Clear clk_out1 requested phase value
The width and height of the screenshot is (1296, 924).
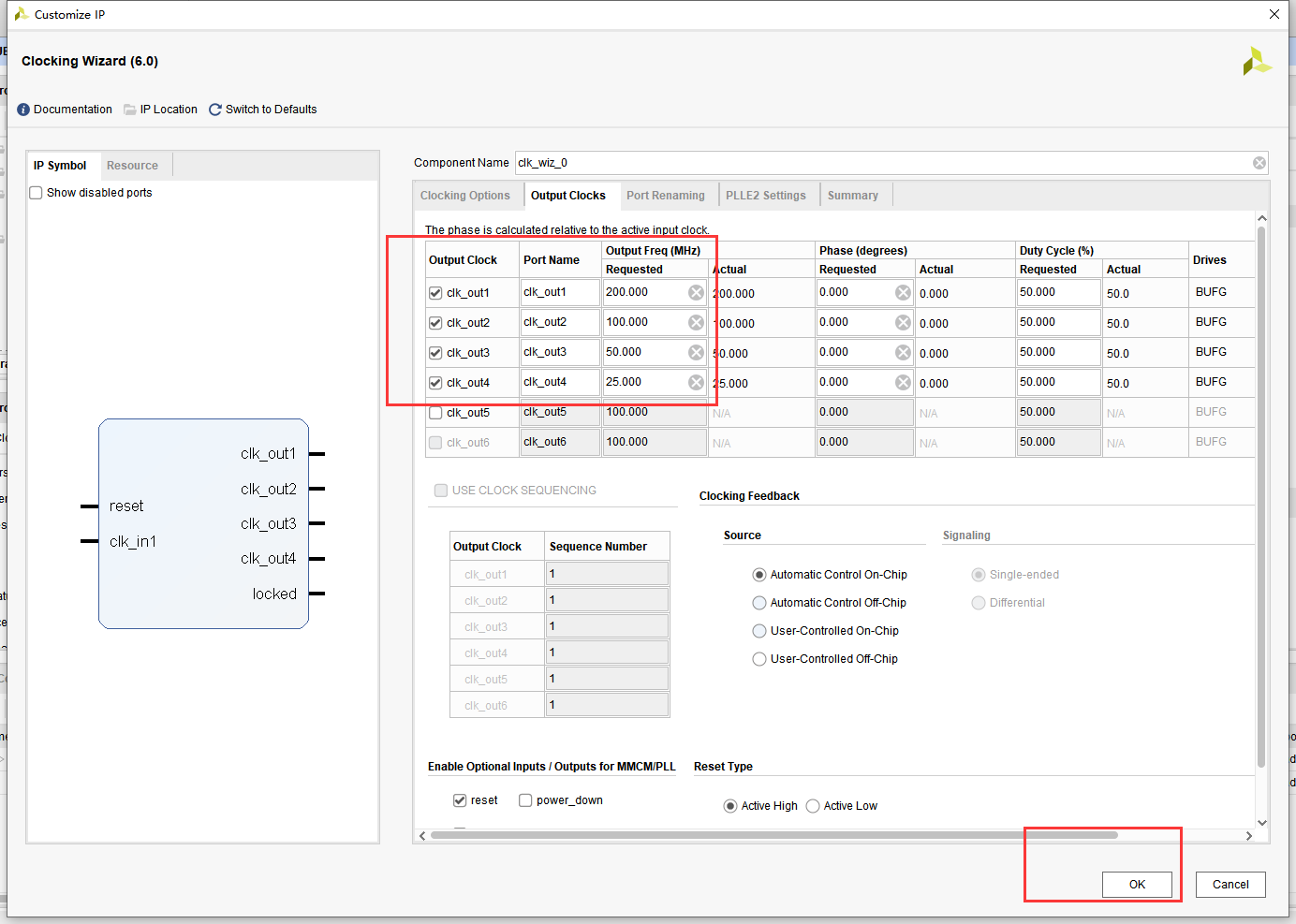point(903,292)
